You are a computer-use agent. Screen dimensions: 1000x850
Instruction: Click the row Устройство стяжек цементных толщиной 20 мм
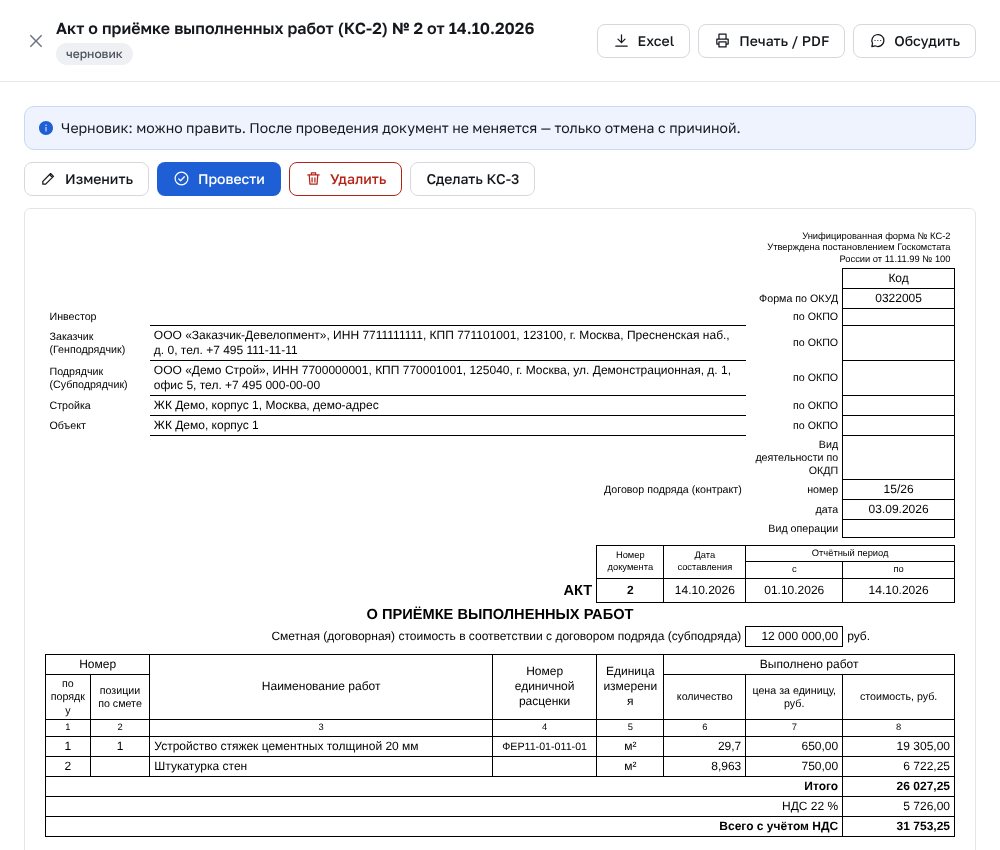point(499,746)
